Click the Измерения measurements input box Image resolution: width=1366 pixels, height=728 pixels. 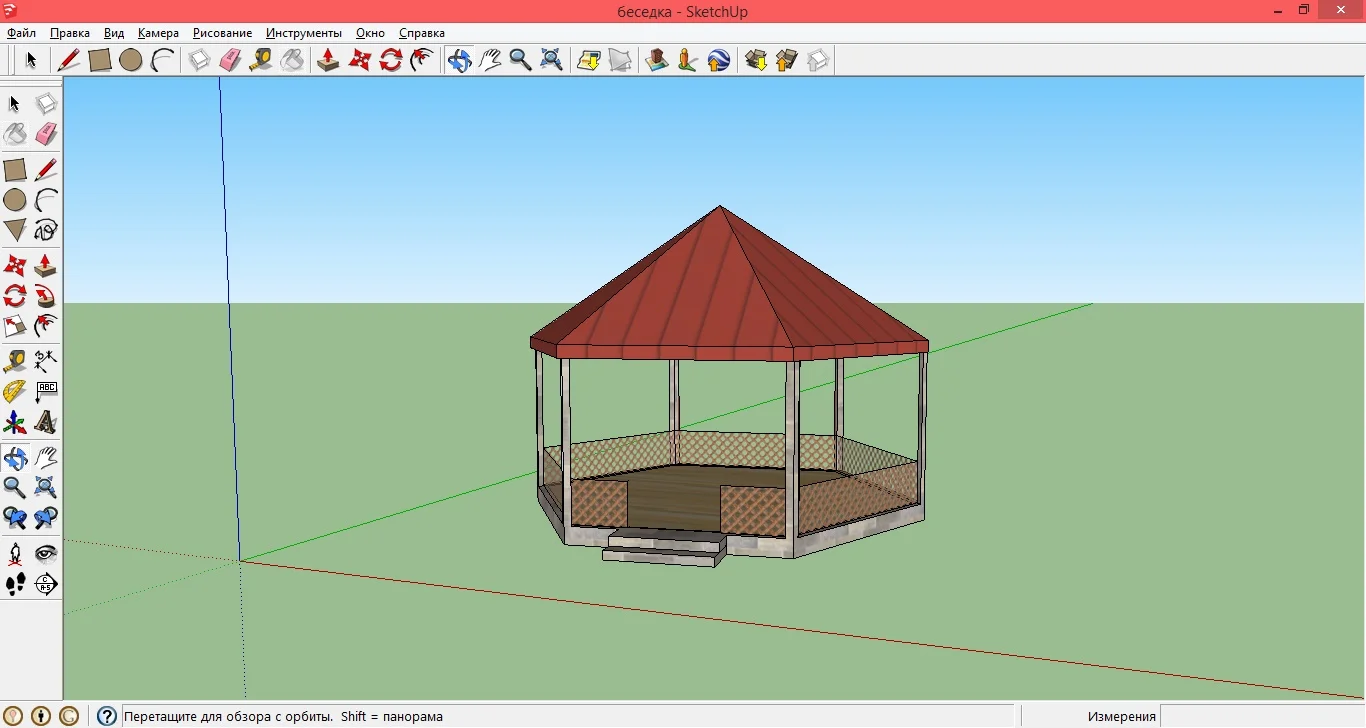coord(1262,716)
